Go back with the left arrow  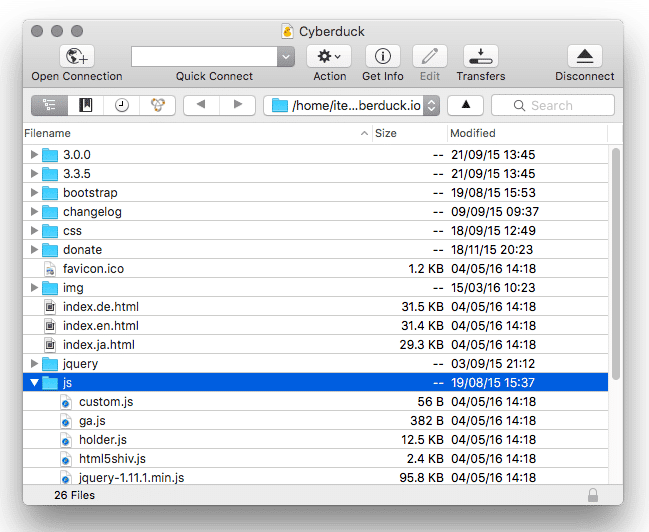[x=201, y=105]
